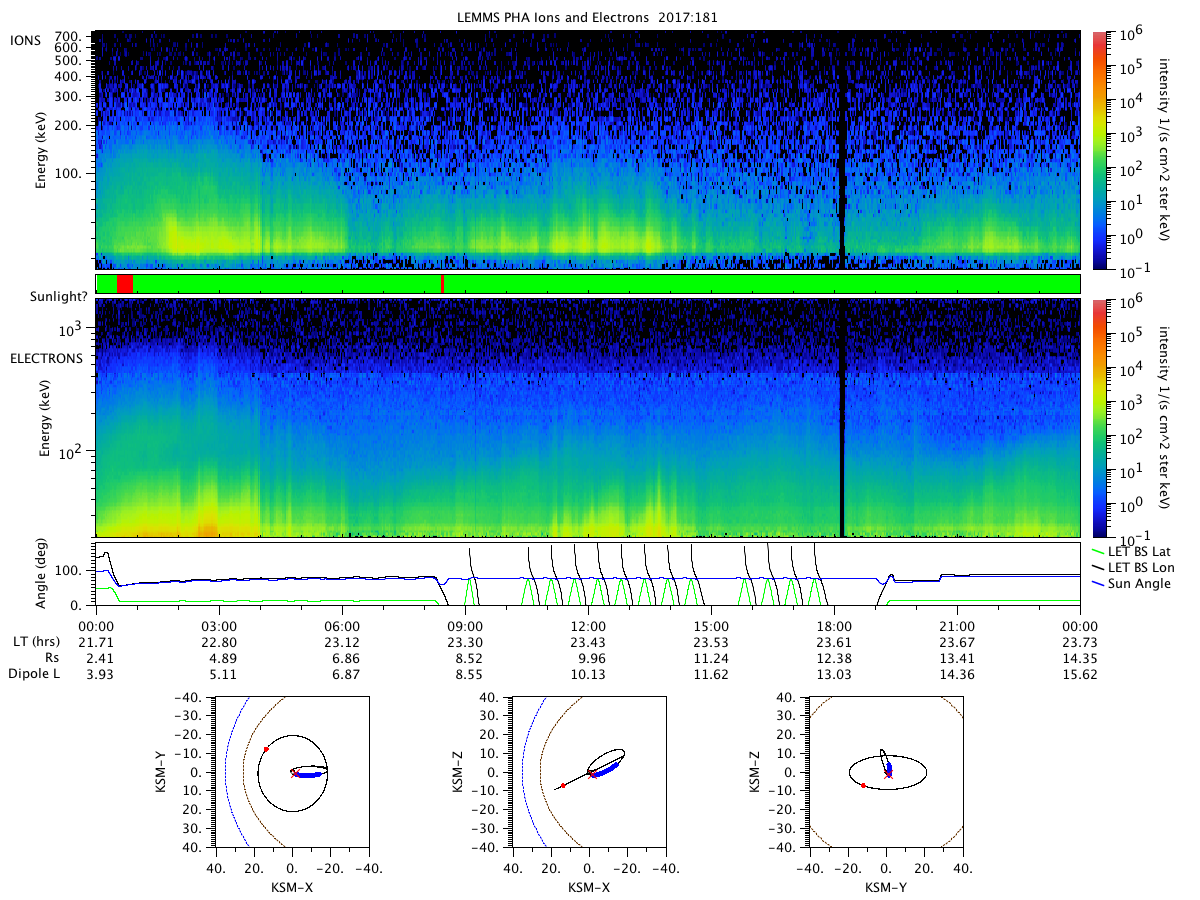Click the 'KSM-Y' axis label of left orbit plot
This screenshot has width=1200, height=900.
160,772
